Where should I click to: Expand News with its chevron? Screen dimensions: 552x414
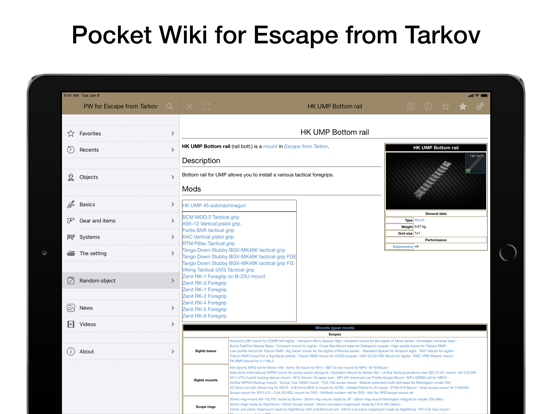click(172, 308)
